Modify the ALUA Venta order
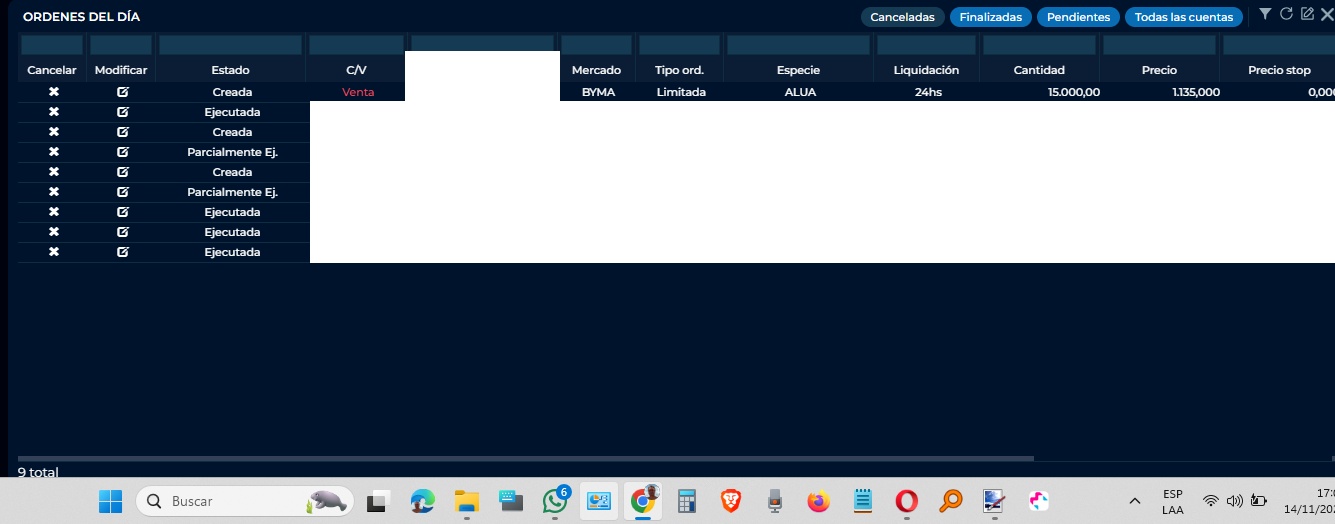 [122, 92]
